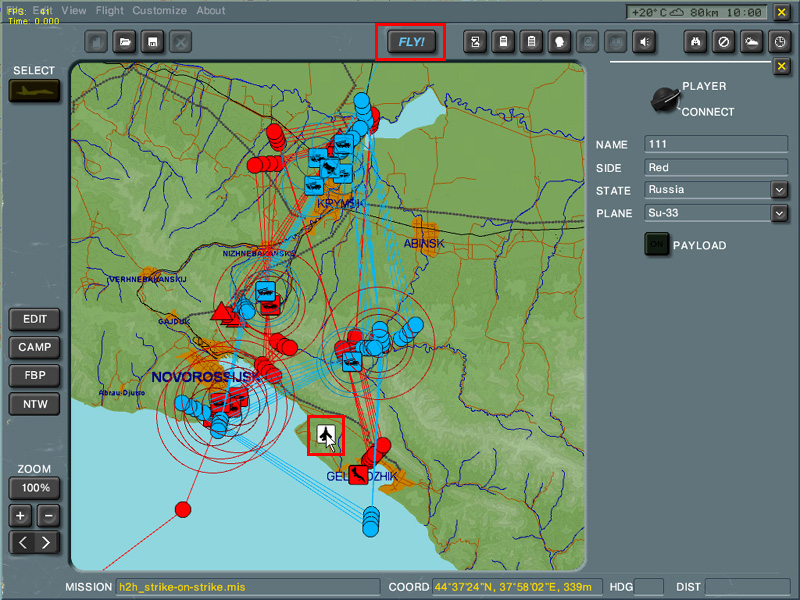Expand the STATE dropdown showing Russia
800x600 pixels.
pos(779,190)
